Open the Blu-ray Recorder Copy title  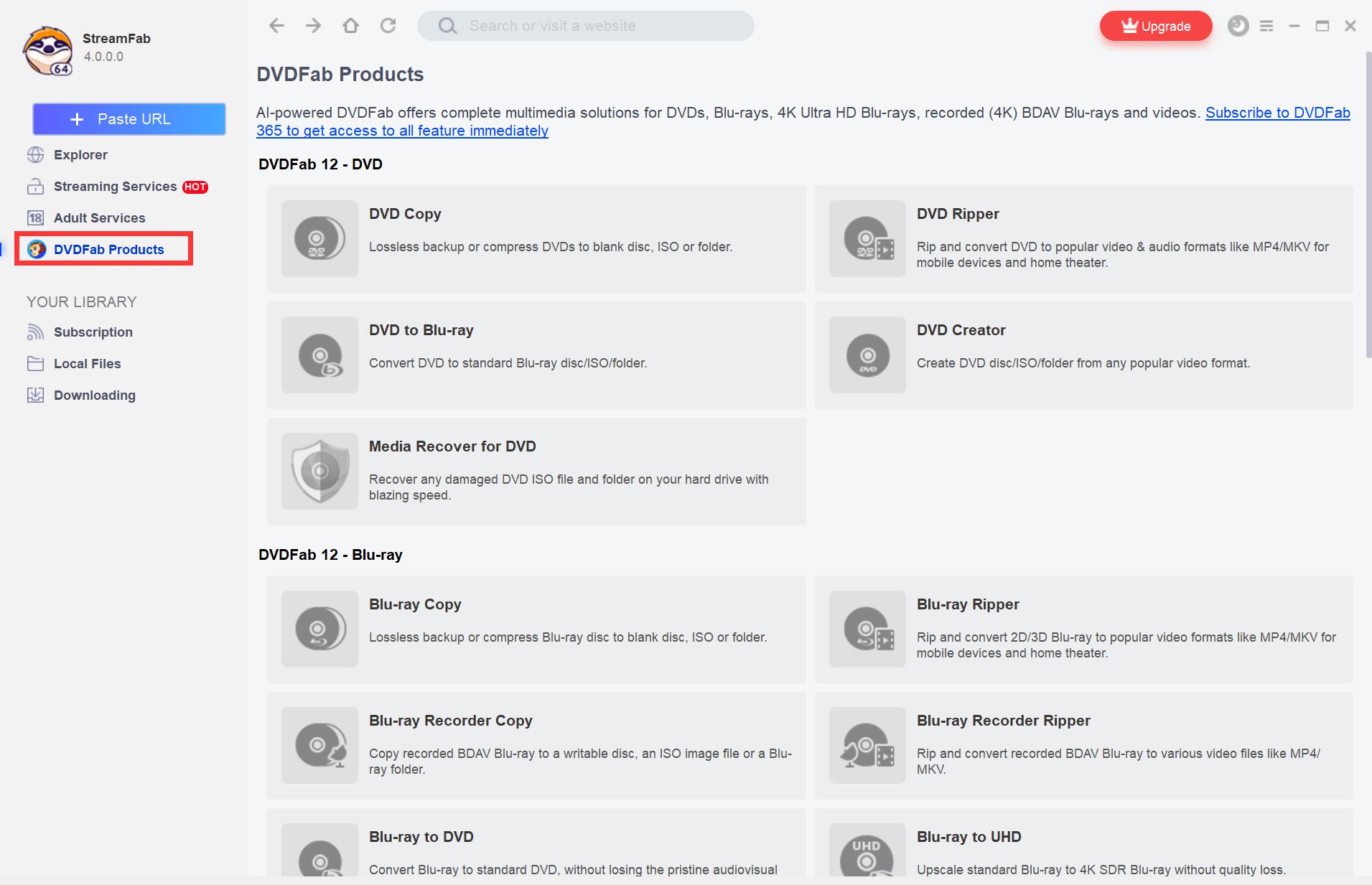[451, 721]
